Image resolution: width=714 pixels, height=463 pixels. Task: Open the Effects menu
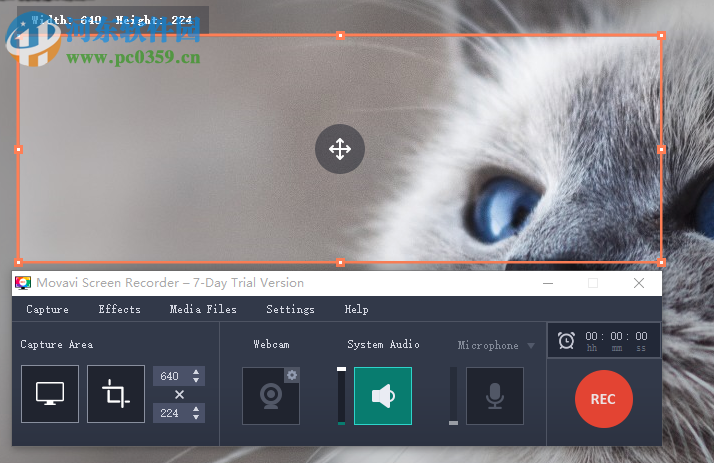click(119, 309)
